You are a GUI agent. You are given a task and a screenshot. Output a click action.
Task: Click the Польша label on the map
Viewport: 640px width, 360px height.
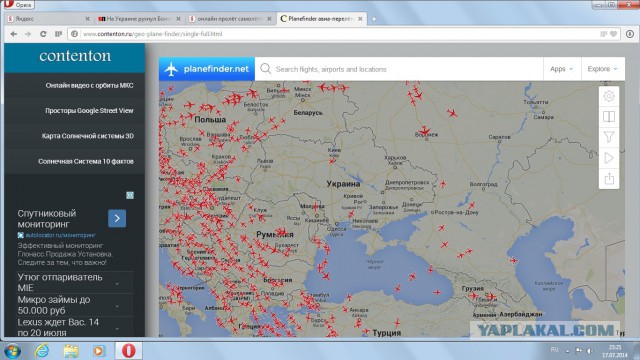pos(210,120)
